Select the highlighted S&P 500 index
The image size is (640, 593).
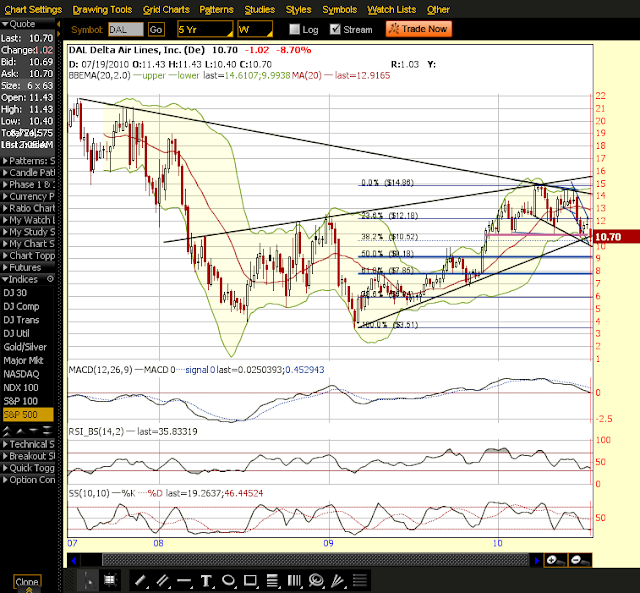point(28,415)
